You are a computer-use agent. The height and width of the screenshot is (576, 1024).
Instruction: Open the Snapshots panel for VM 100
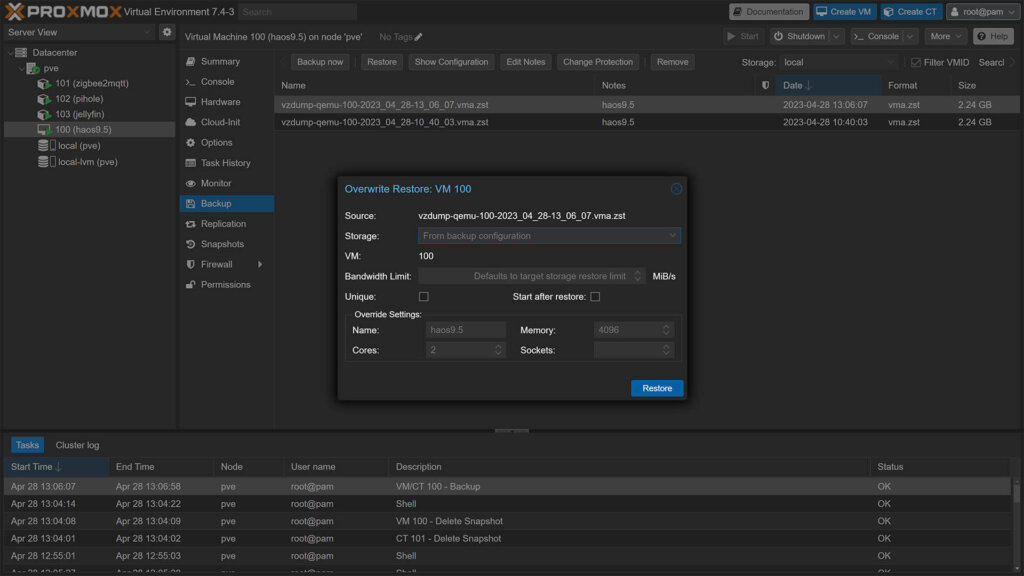click(219, 243)
